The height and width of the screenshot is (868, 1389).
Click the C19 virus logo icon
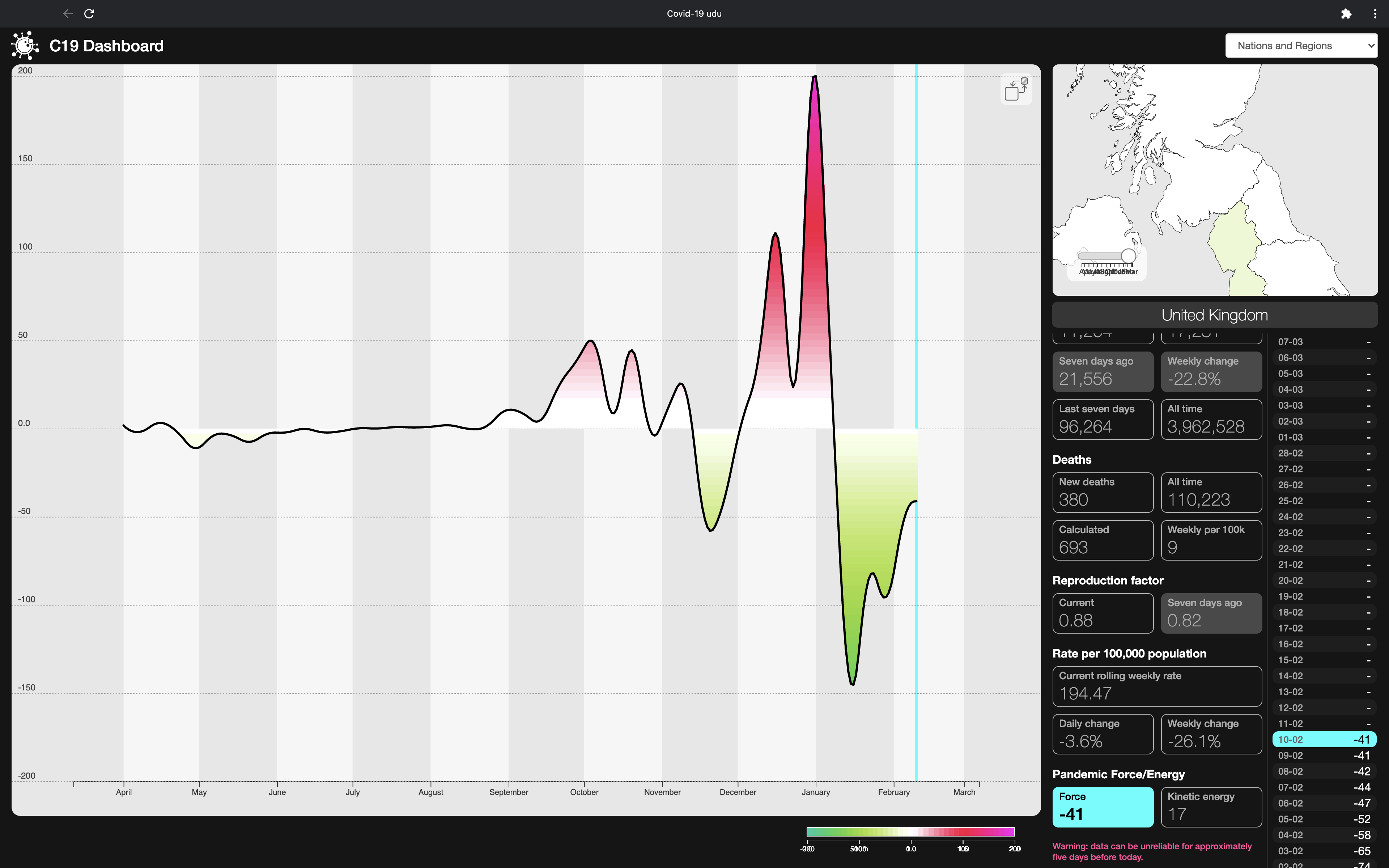point(25,46)
